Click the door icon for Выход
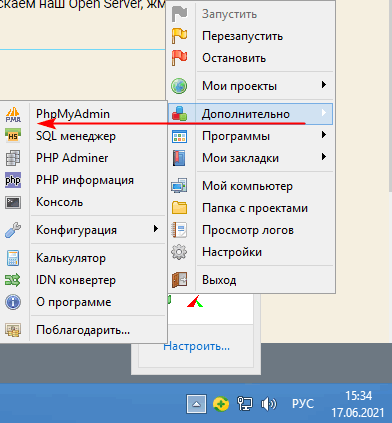The height and width of the screenshot is (423, 392). pyautogui.click(x=179, y=280)
